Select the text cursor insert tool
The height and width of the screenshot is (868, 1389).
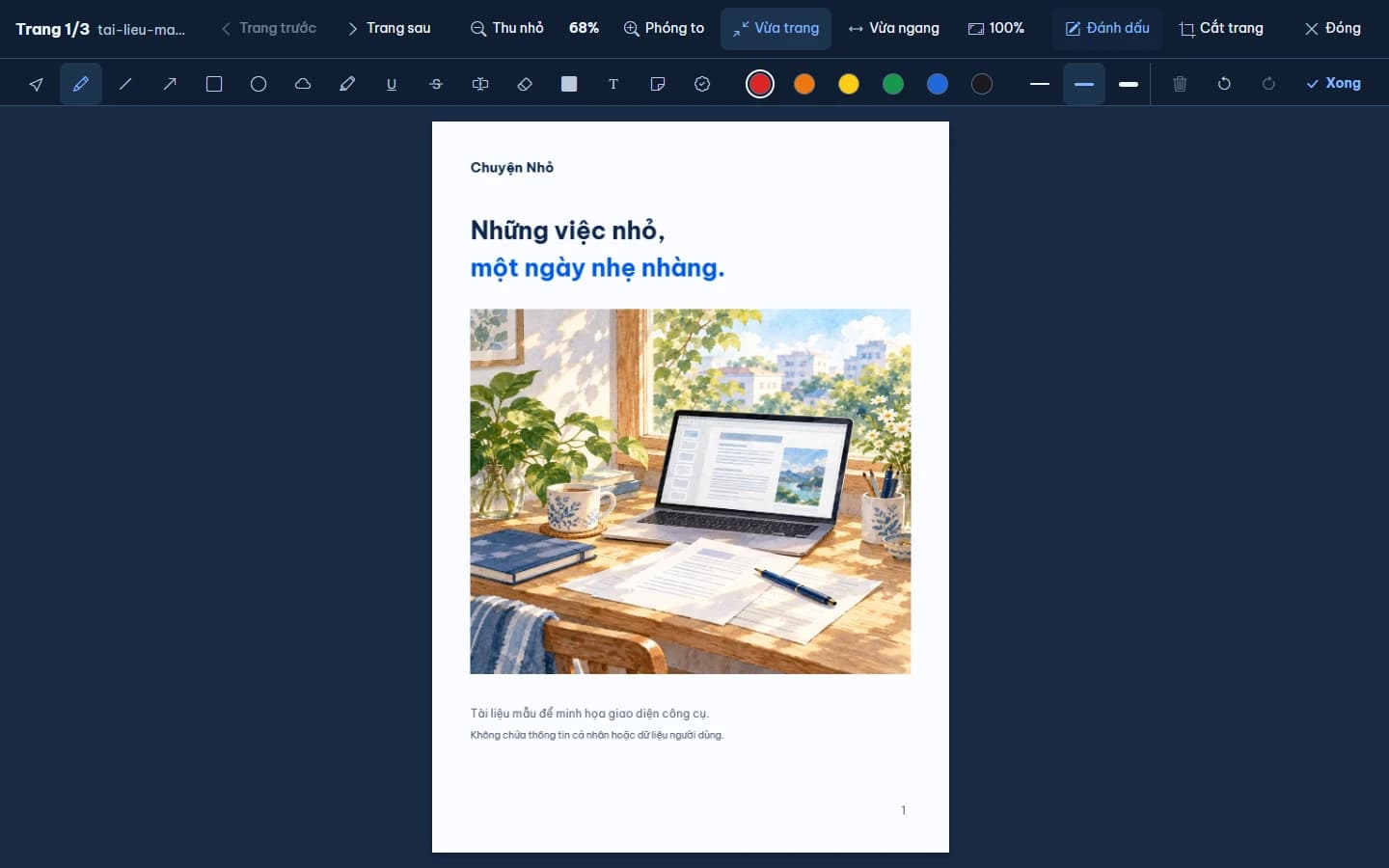[x=480, y=84]
